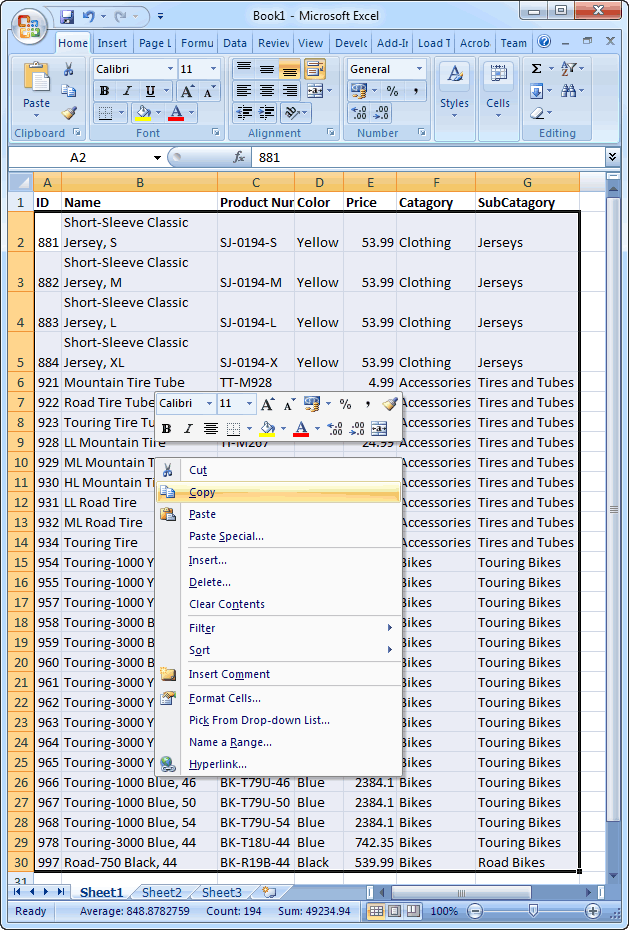The height and width of the screenshot is (930, 629).
Task: Expand Filter submenu in context menu
Action: [x=278, y=628]
